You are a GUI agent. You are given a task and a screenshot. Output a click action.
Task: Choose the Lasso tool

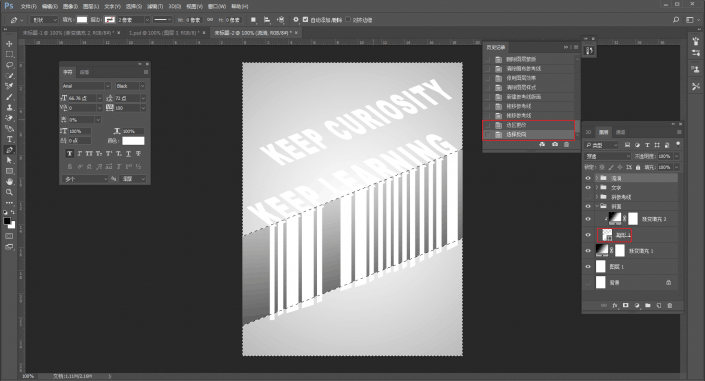click(9, 65)
